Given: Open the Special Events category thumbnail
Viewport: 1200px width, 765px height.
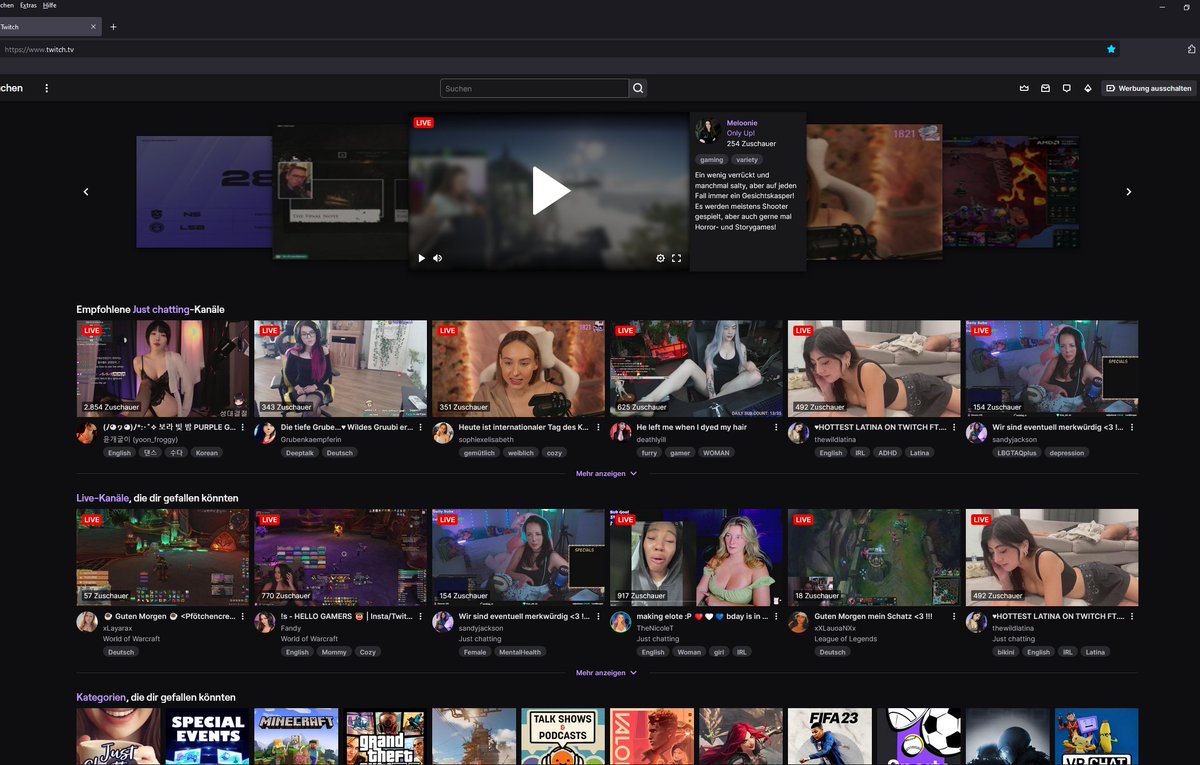Looking at the screenshot, I should click(x=207, y=737).
